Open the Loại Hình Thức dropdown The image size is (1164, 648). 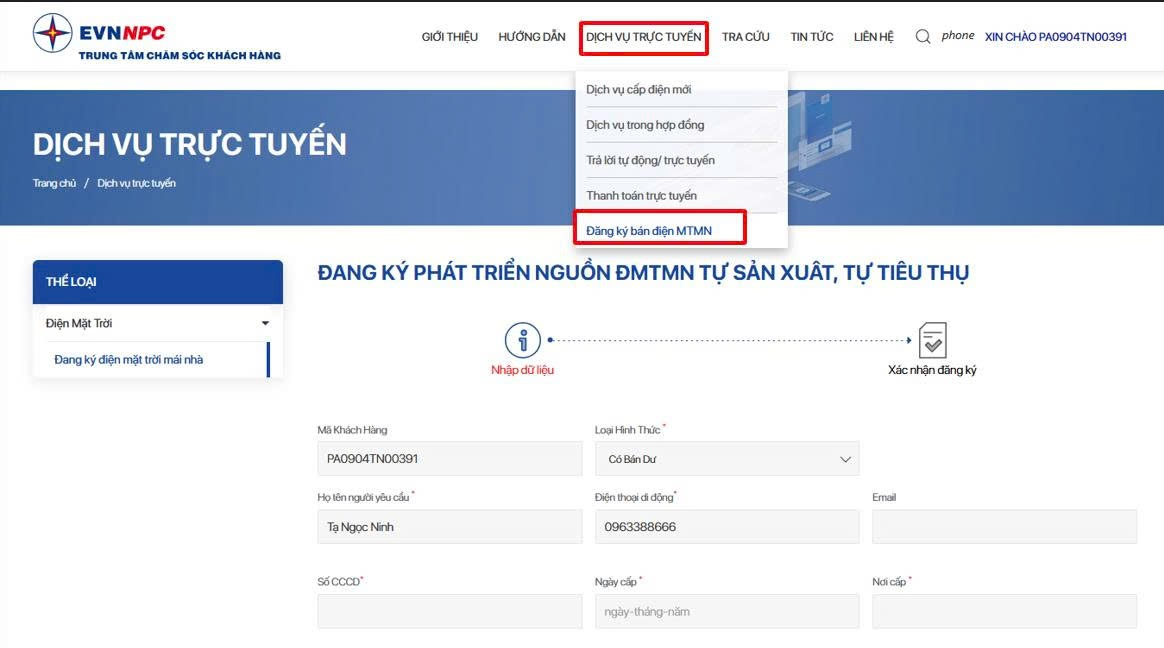click(x=726, y=458)
